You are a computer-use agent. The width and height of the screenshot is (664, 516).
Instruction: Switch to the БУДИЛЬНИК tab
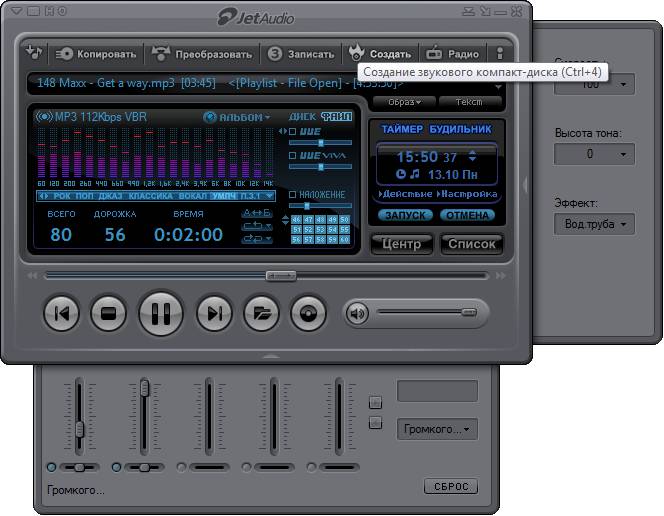tap(460, 129)
